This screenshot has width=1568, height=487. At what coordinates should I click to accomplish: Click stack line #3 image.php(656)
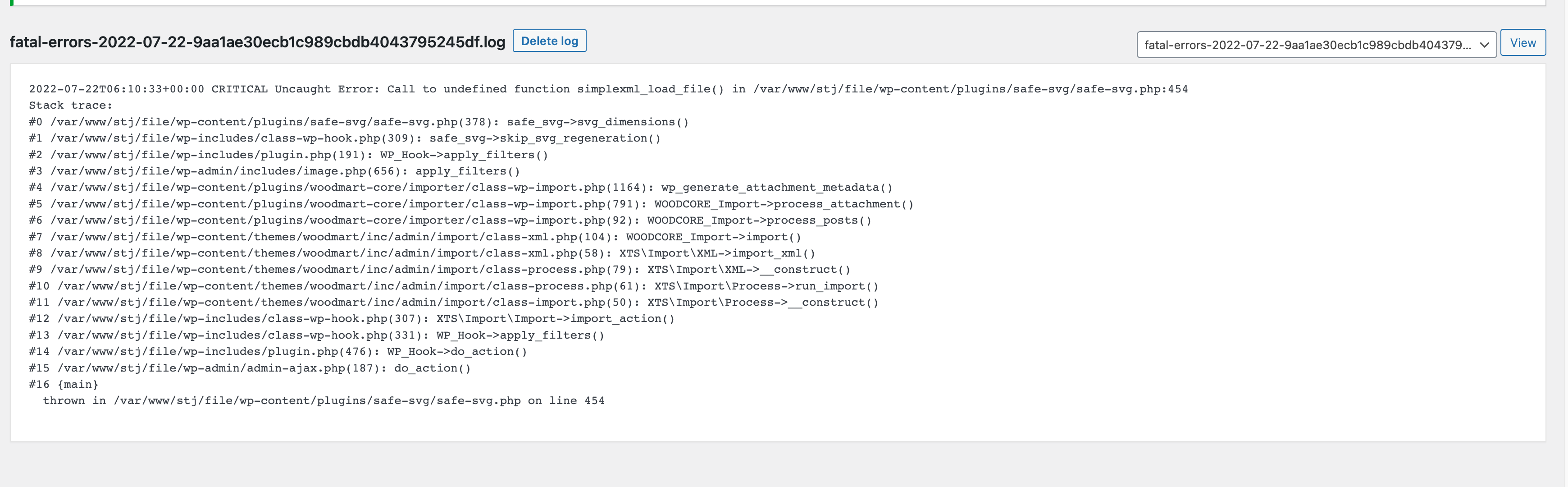point(274,171)
